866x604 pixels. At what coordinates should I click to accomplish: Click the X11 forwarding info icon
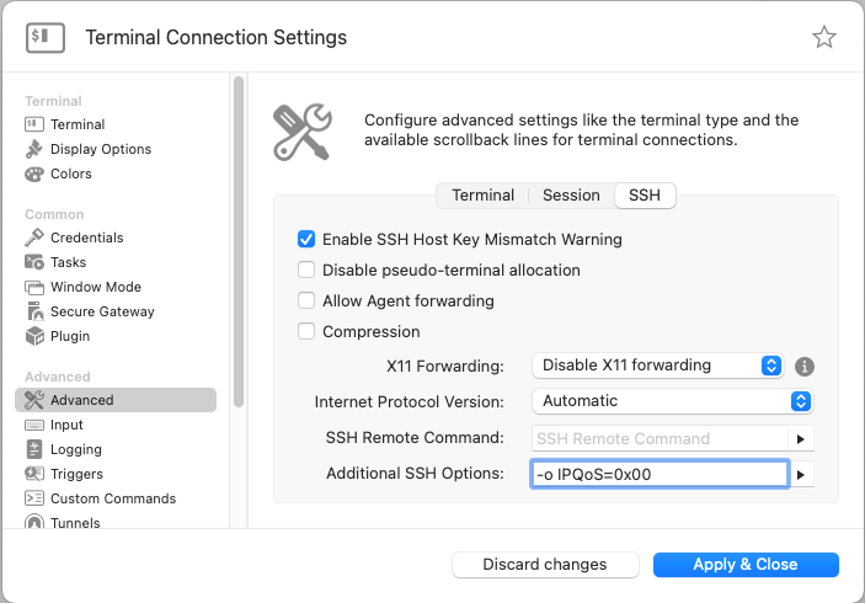coord(804,367)
